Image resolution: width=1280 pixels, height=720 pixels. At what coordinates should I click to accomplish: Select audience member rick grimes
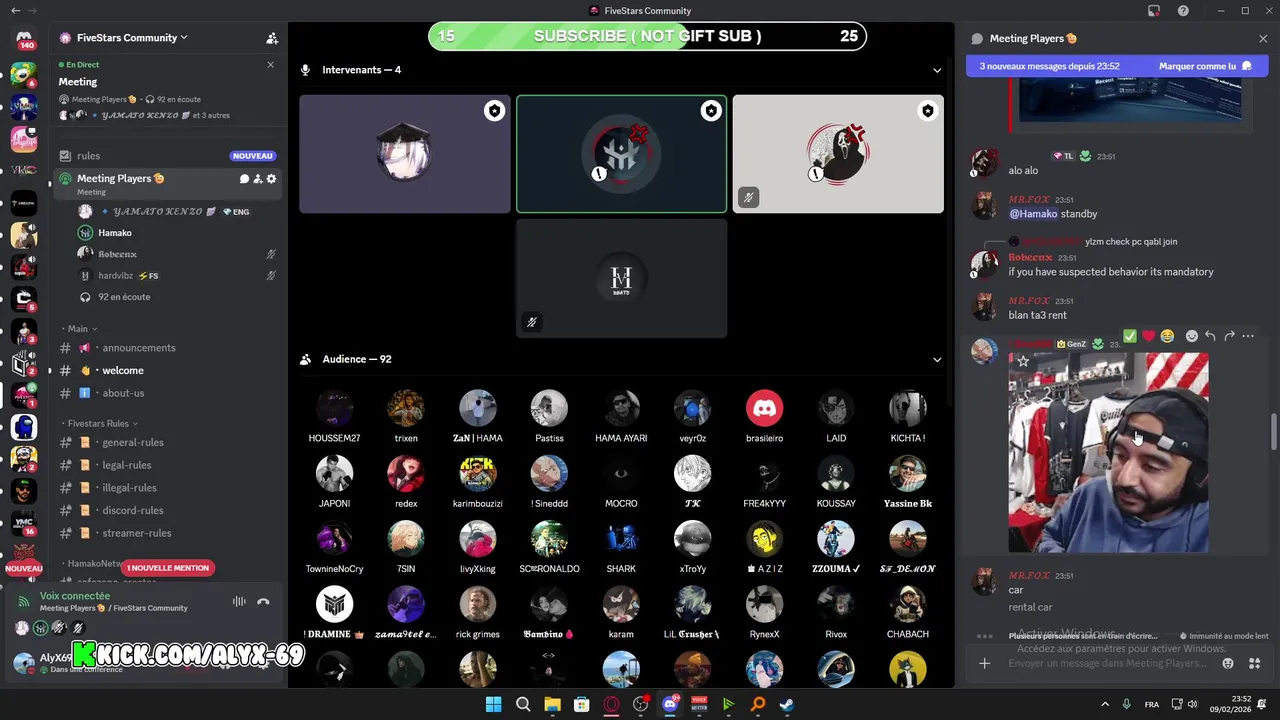click(478, 613)
